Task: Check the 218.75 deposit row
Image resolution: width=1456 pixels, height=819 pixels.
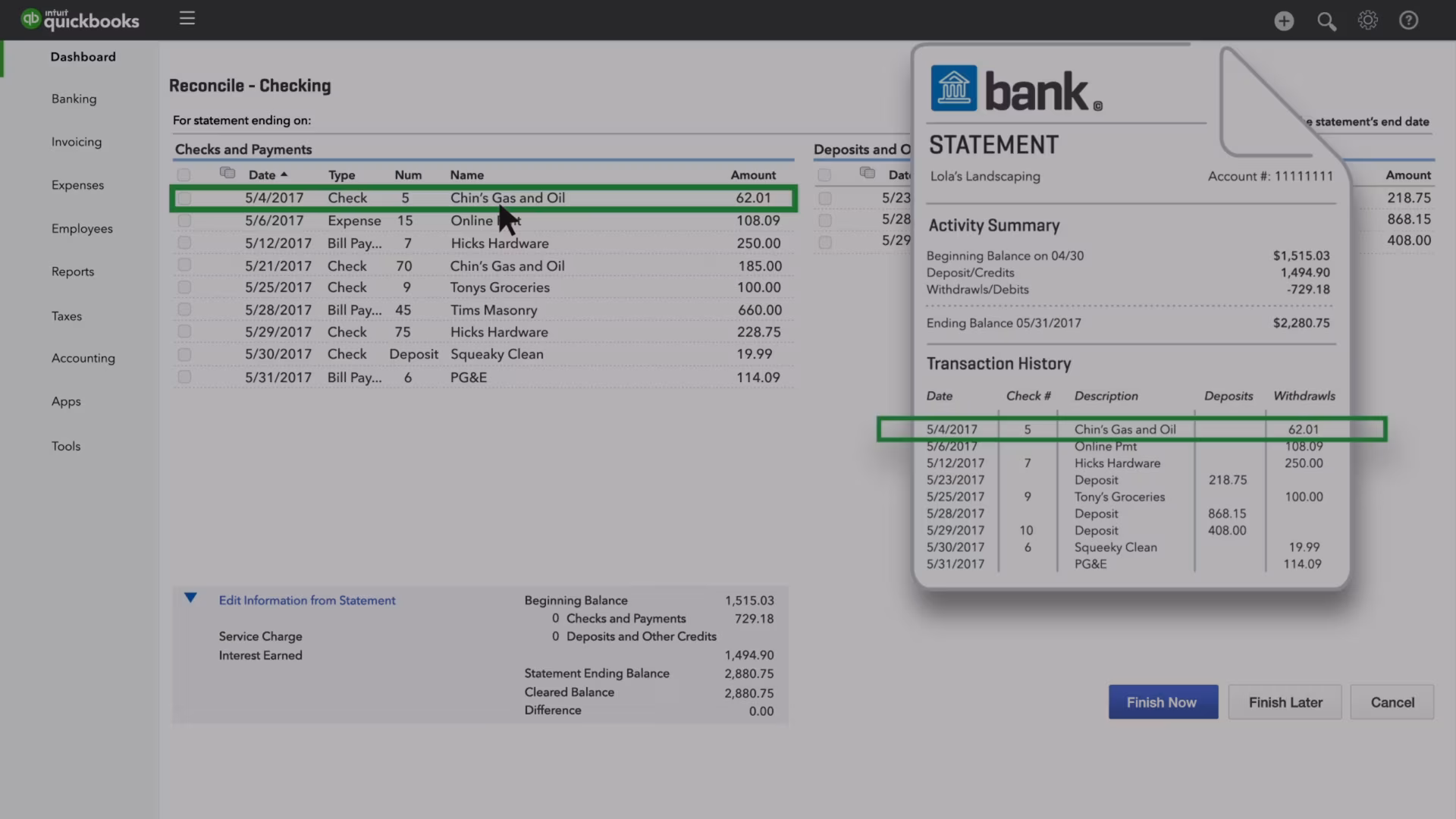Action: [x=825, y=198]
